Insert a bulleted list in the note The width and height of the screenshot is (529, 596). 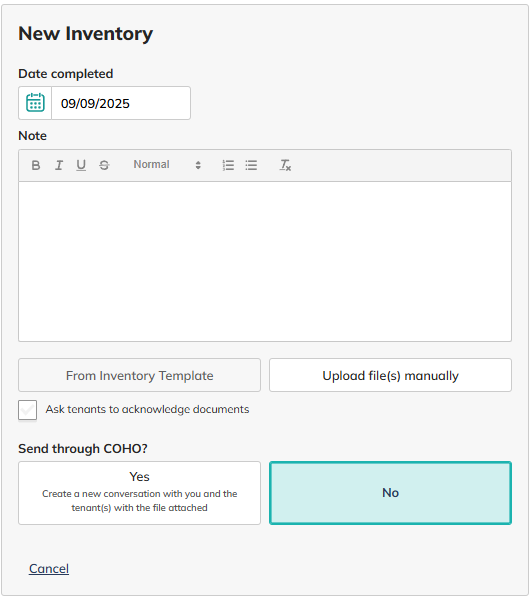pos(251,165)
